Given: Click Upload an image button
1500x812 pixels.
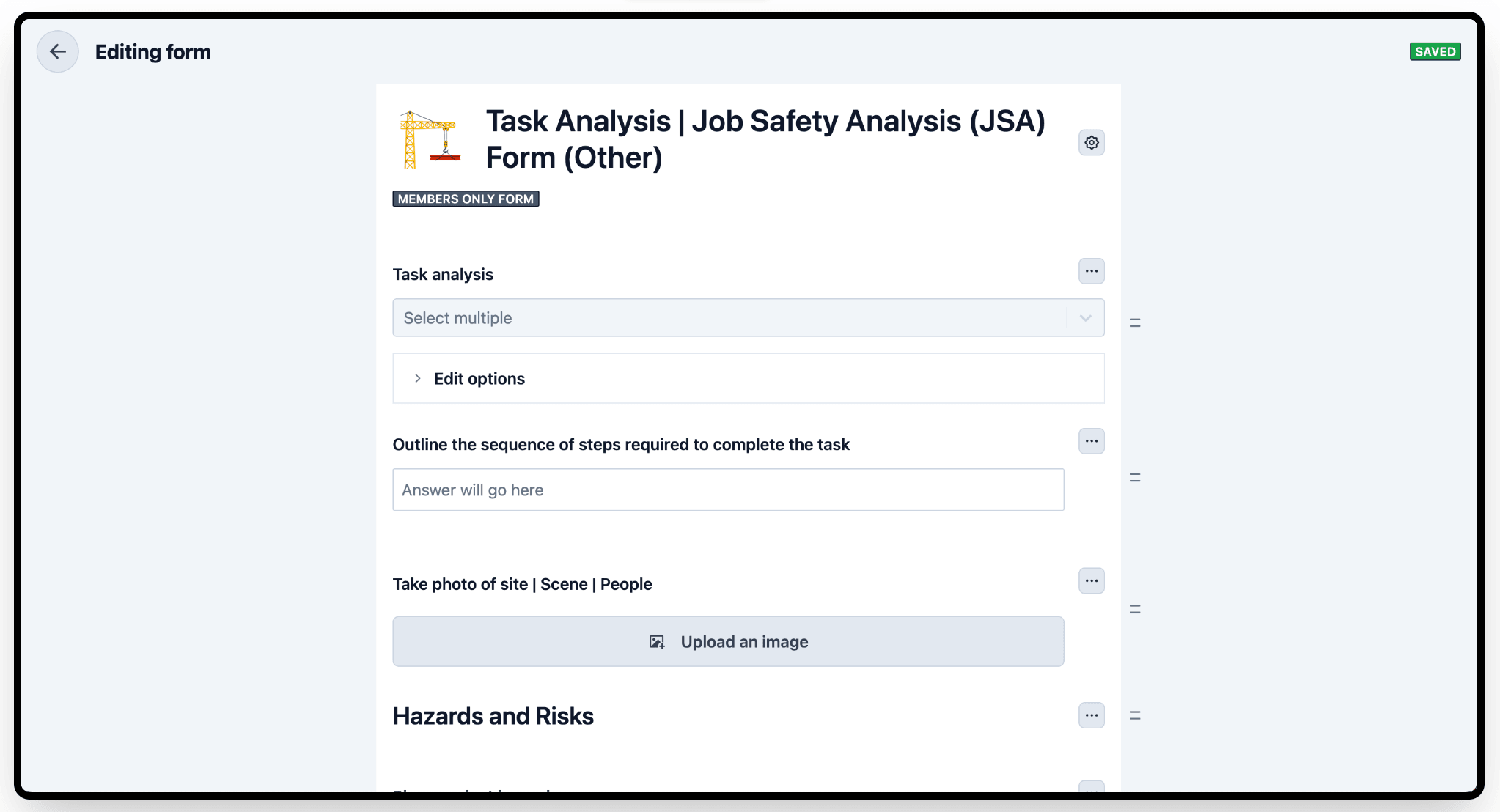Looking at the screenshot, I should (x=728, y=642).
